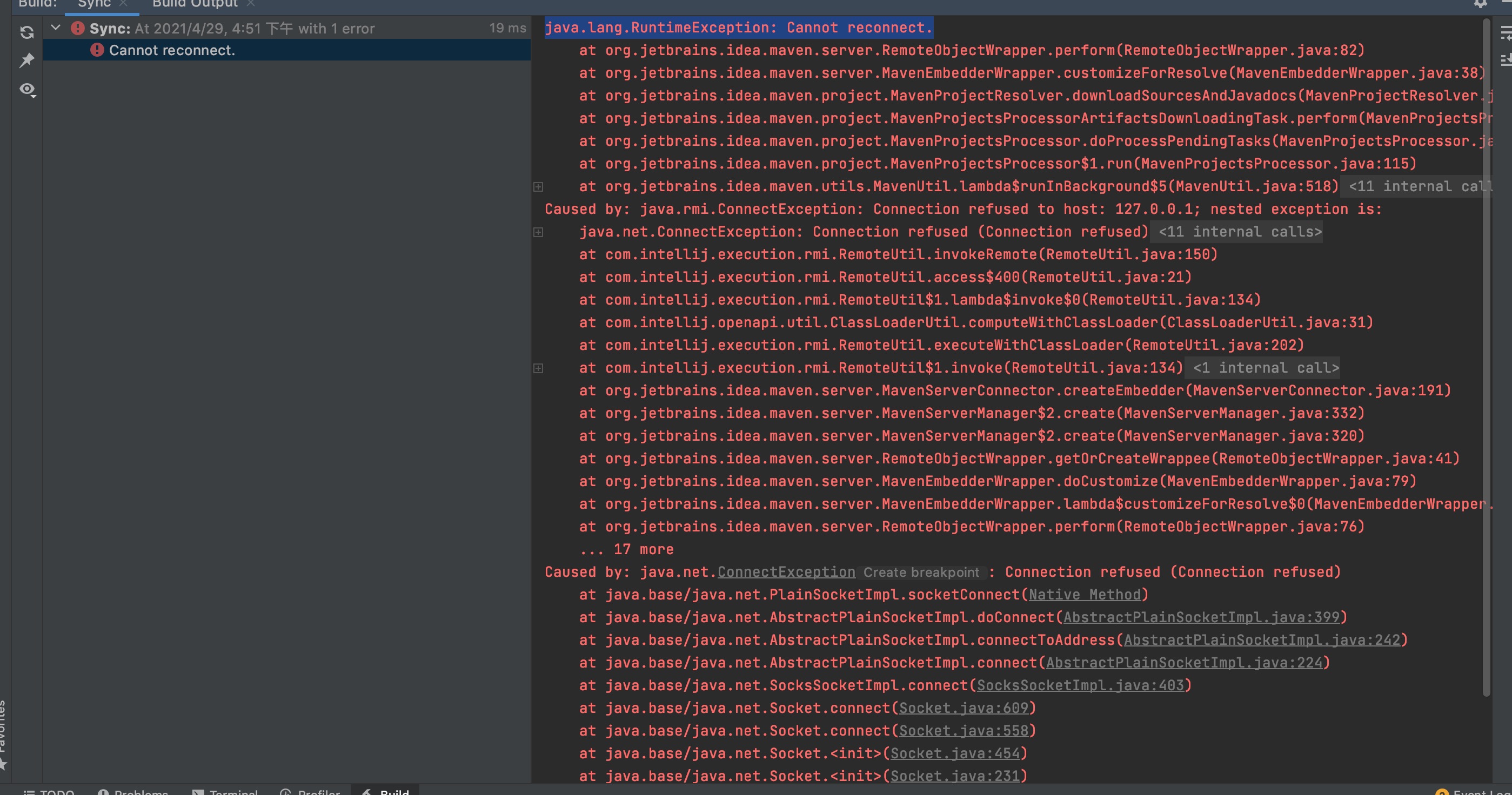Click Create breakpoint hint
Viewport: 1512px width, 795px height.
click(x=921, y=572)
